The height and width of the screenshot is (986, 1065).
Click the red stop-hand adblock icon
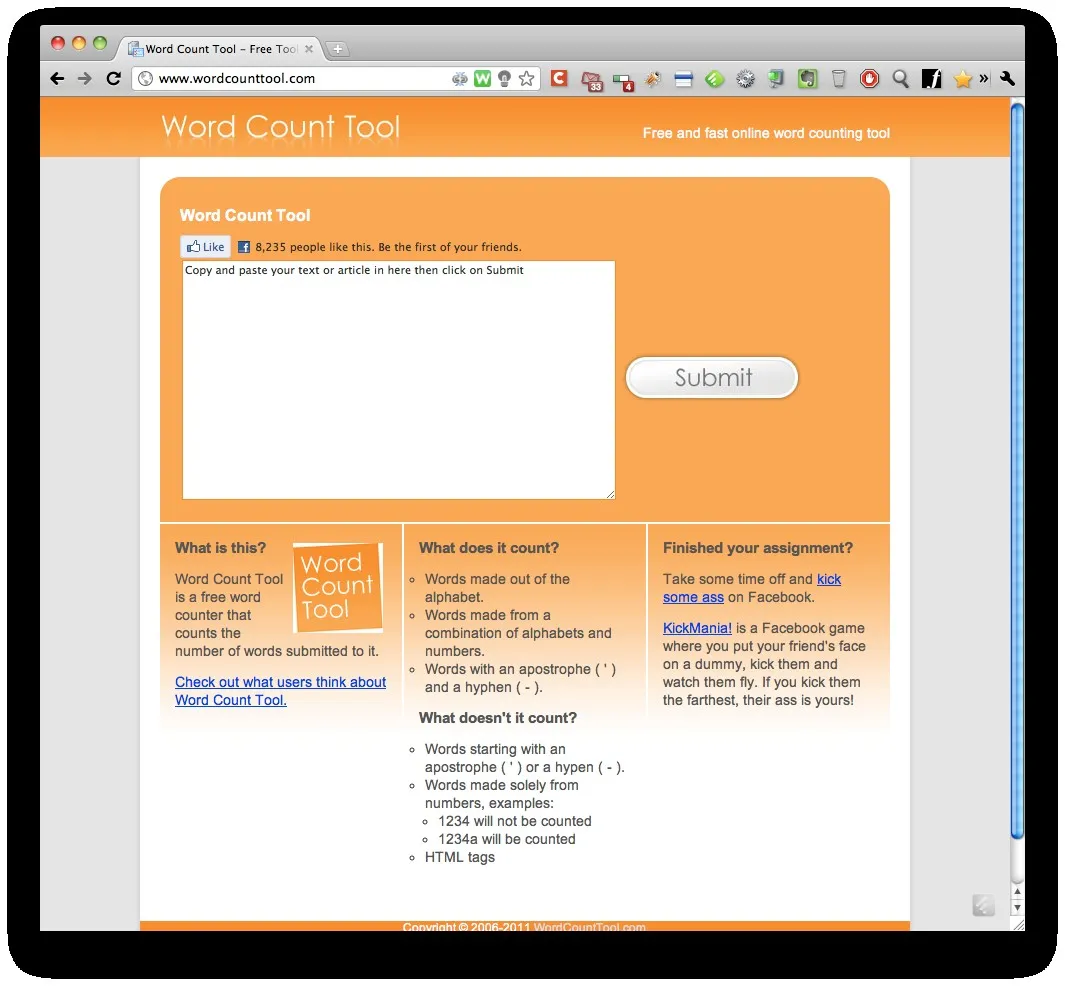(869, 79)
